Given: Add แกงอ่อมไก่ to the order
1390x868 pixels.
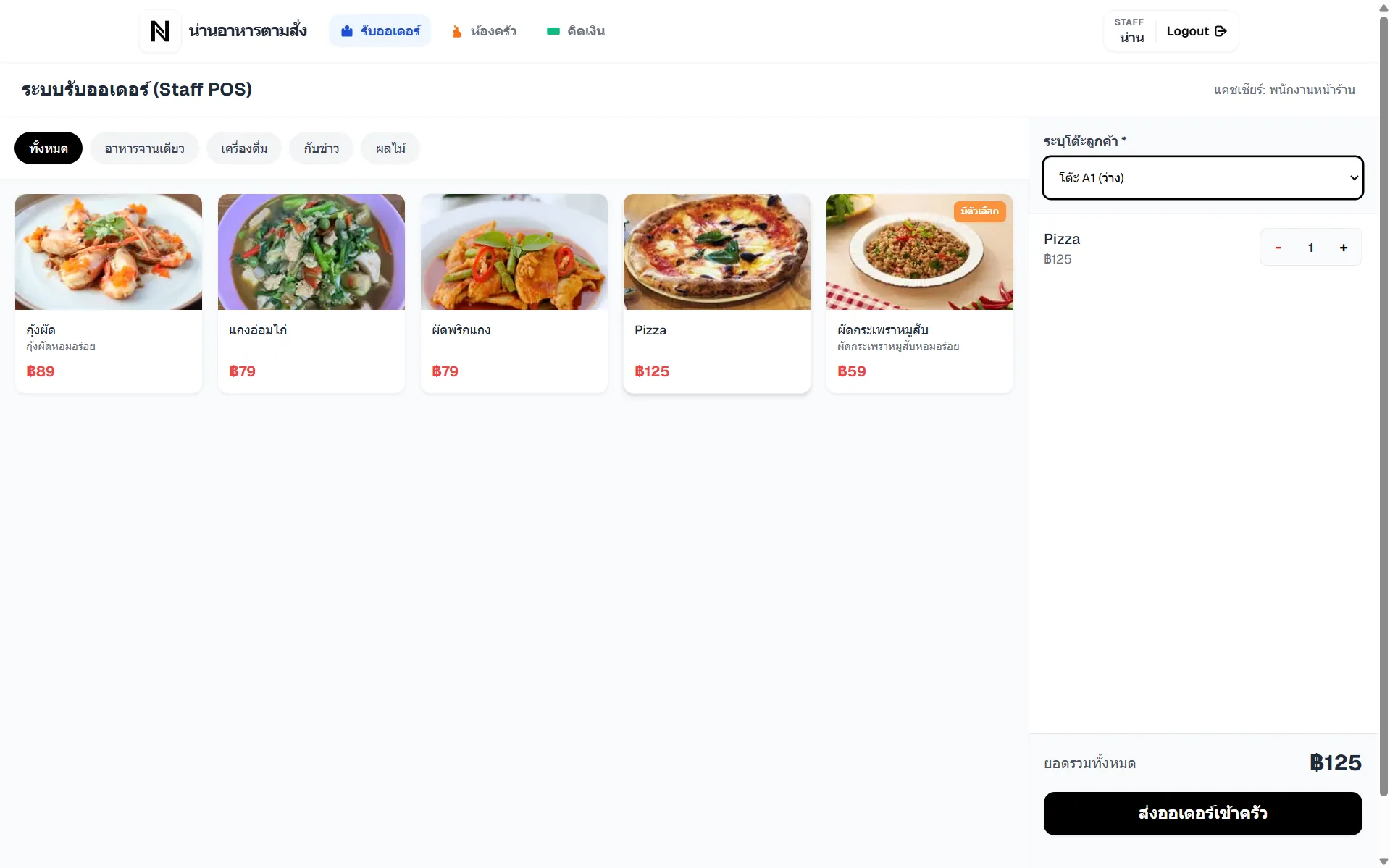Looking at the screenshot, I should click(311, 293).
